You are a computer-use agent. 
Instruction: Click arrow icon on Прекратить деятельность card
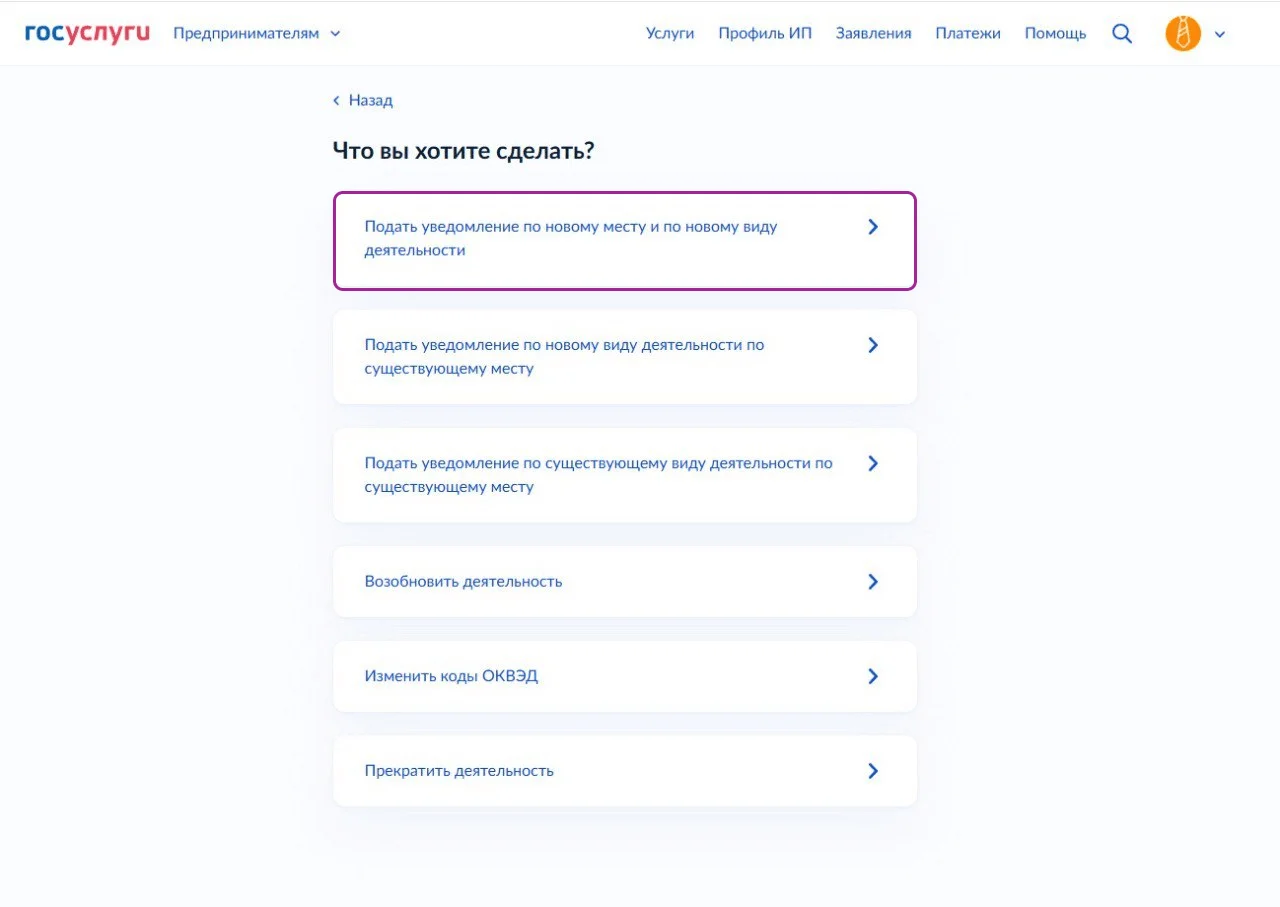click(x=873, y=771)
